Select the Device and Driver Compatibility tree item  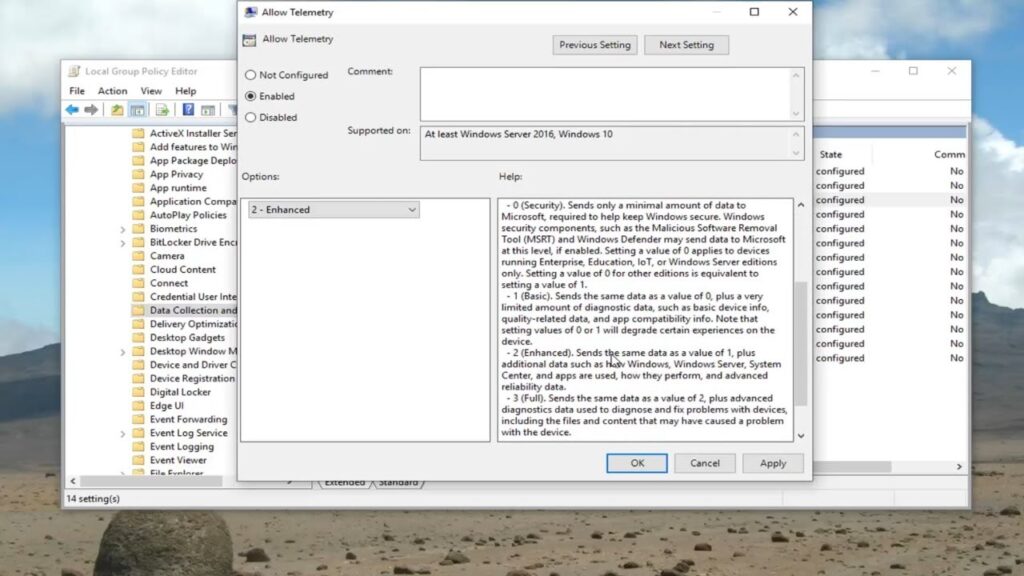coord(193,365)
